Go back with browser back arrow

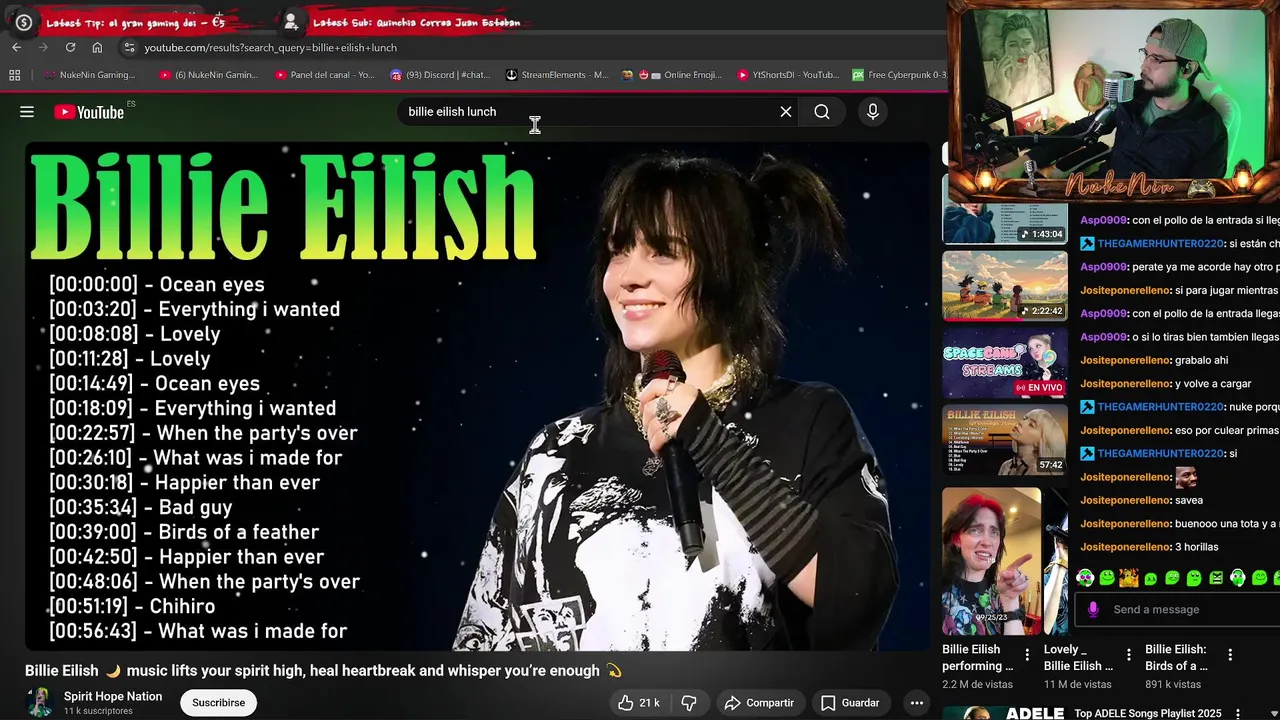tap(16, 47)
